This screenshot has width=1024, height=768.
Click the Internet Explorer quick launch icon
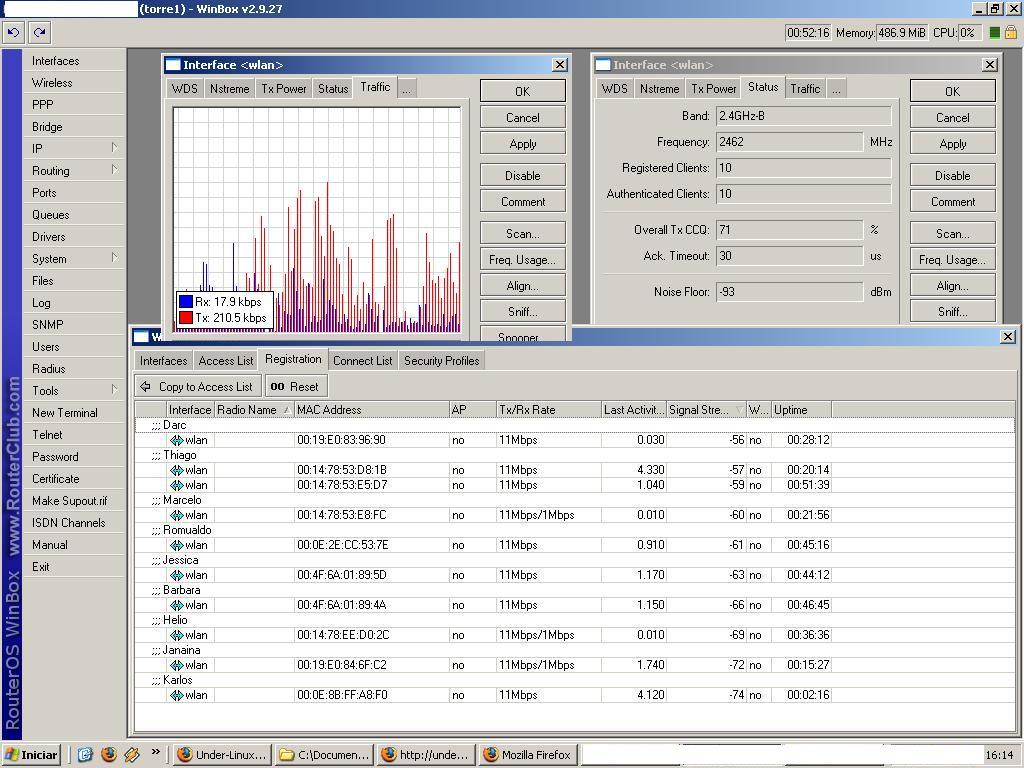pos(86,755)
